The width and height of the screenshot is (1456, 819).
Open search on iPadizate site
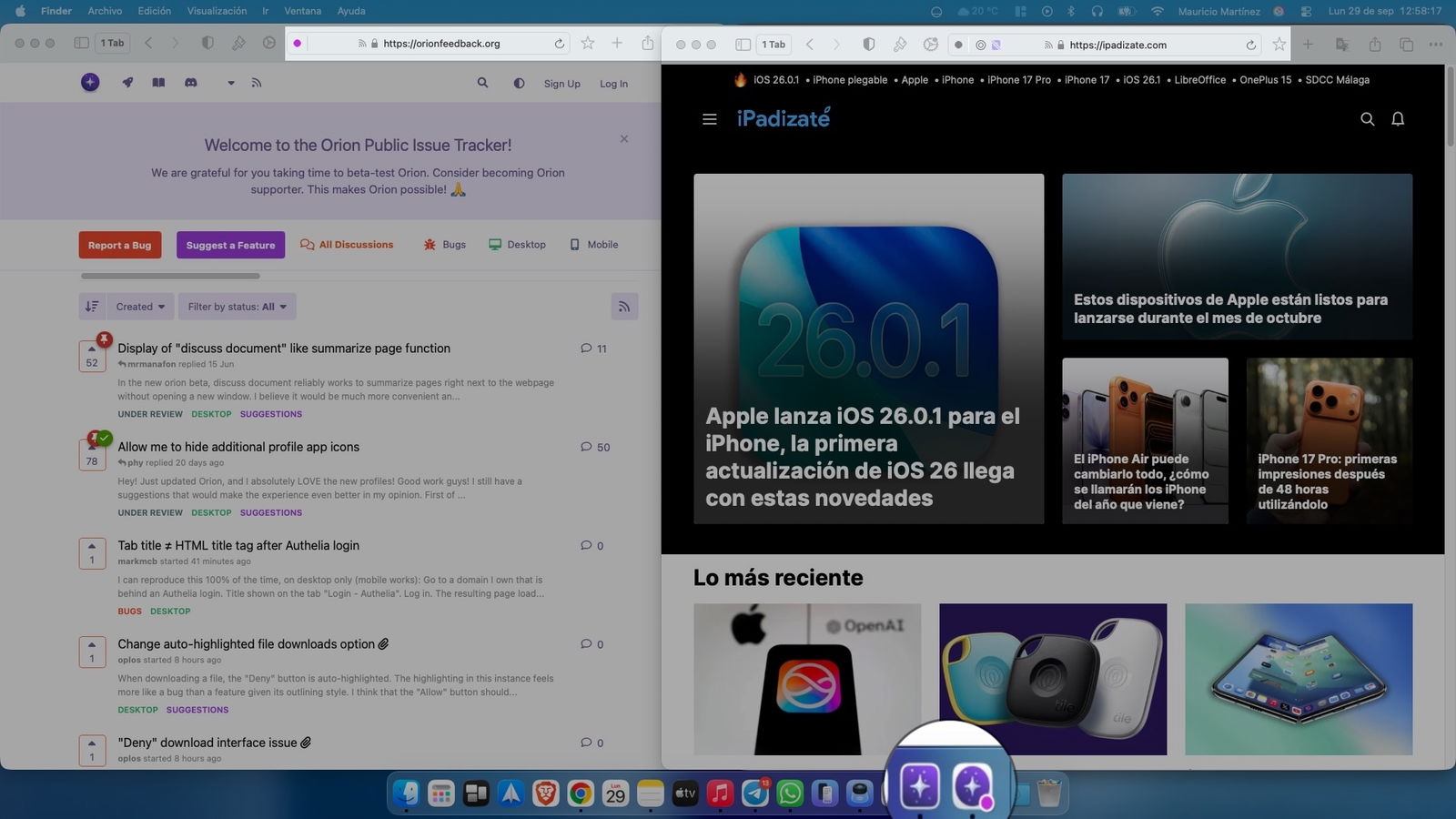point(1367,119)
